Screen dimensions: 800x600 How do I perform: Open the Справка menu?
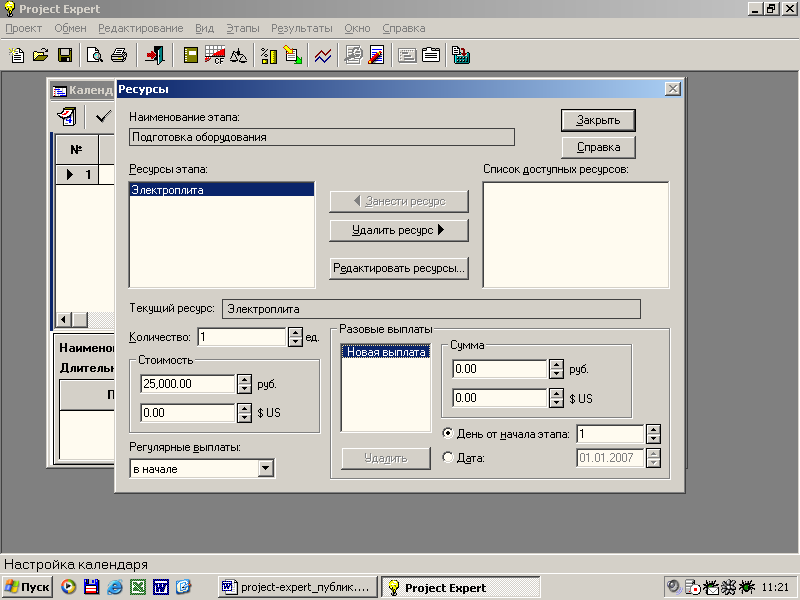click(404, 28)
